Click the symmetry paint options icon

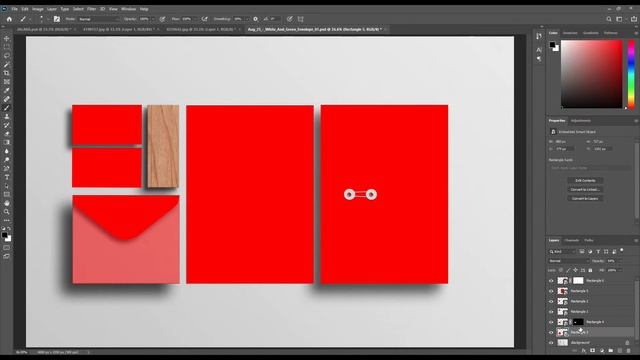(x=301, y=19)
